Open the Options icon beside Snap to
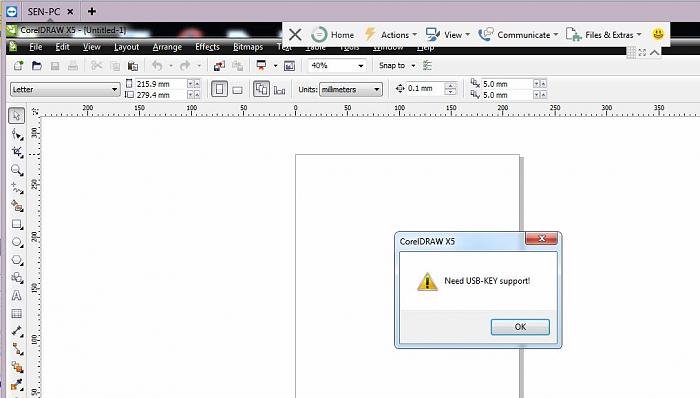 coord(427,66)
